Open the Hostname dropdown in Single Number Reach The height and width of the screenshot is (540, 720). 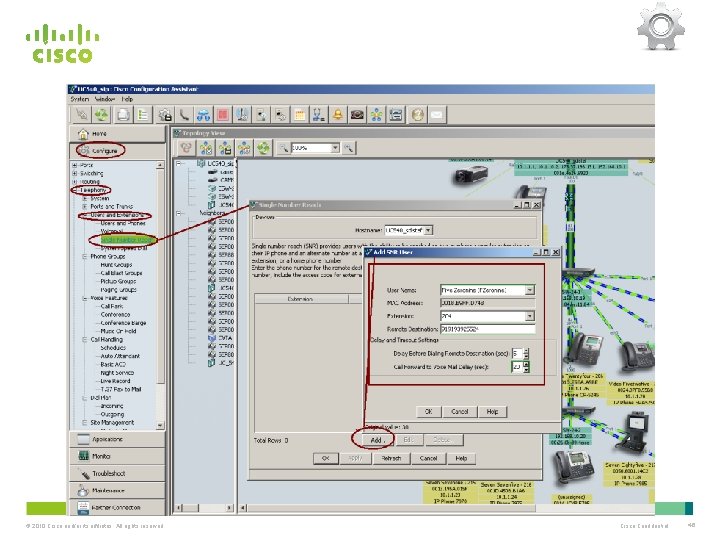[x=428, y=230]
